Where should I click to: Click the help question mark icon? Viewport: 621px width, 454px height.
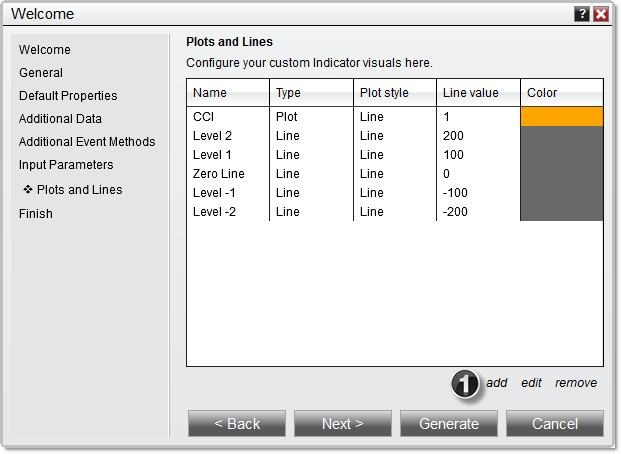(581, 14)
